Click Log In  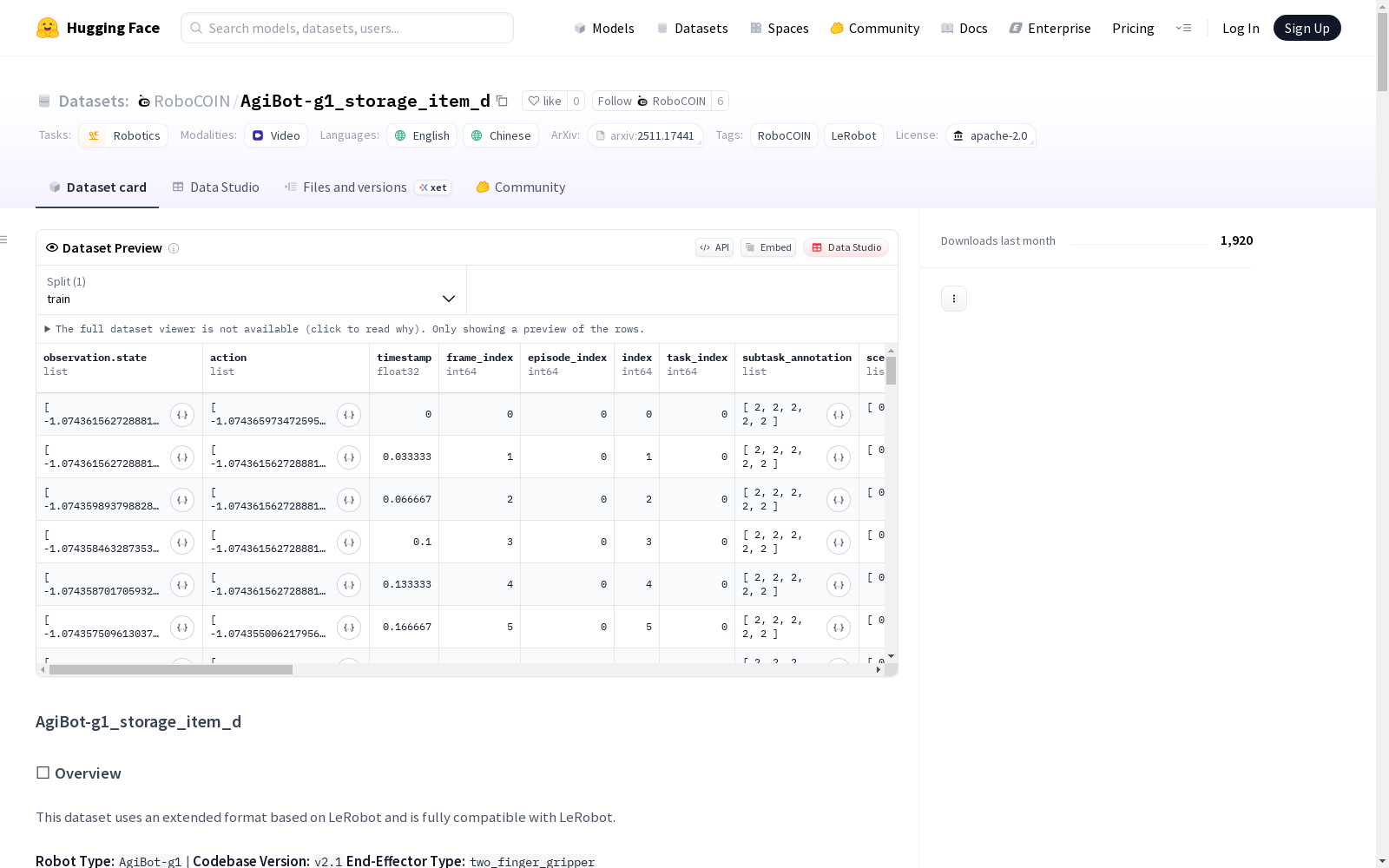point(1241,28)
